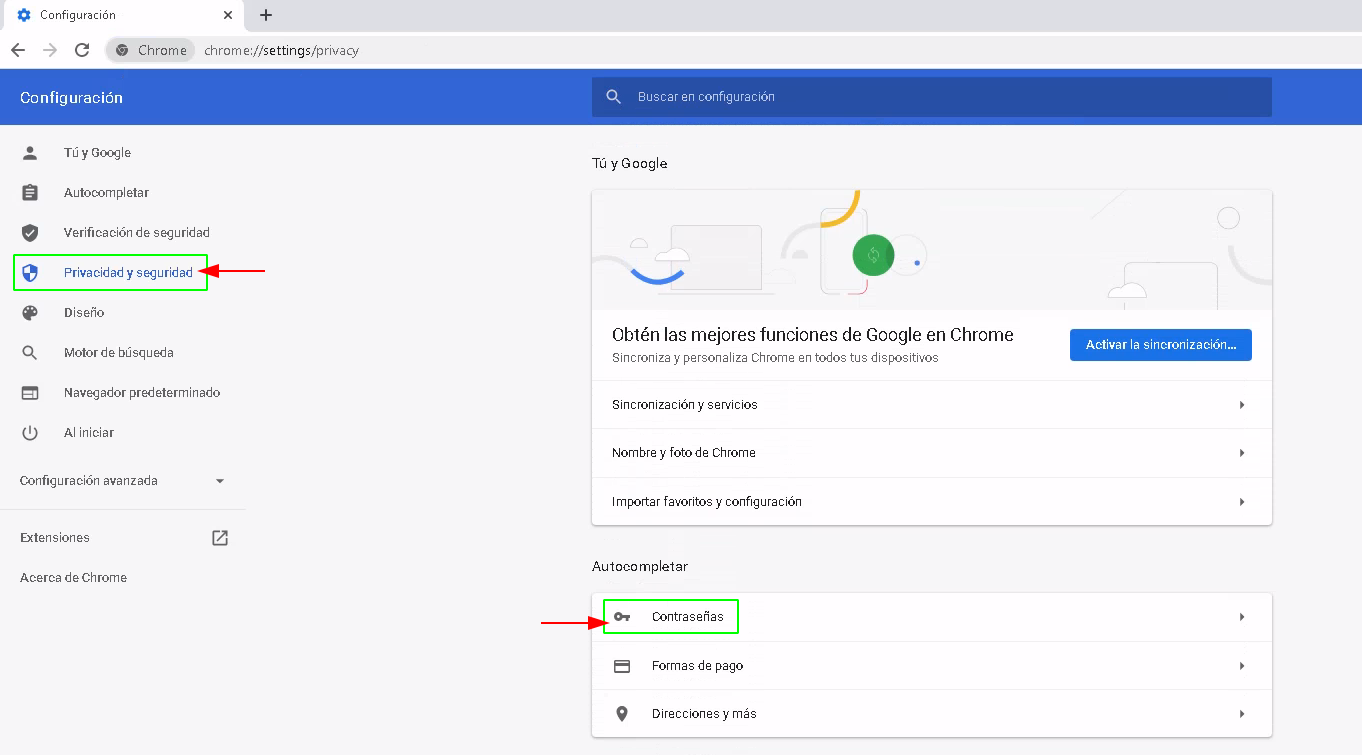Screen dimensions: 1362x755
Task: Click the Chrome site info chip
Action: click(151, 50)
